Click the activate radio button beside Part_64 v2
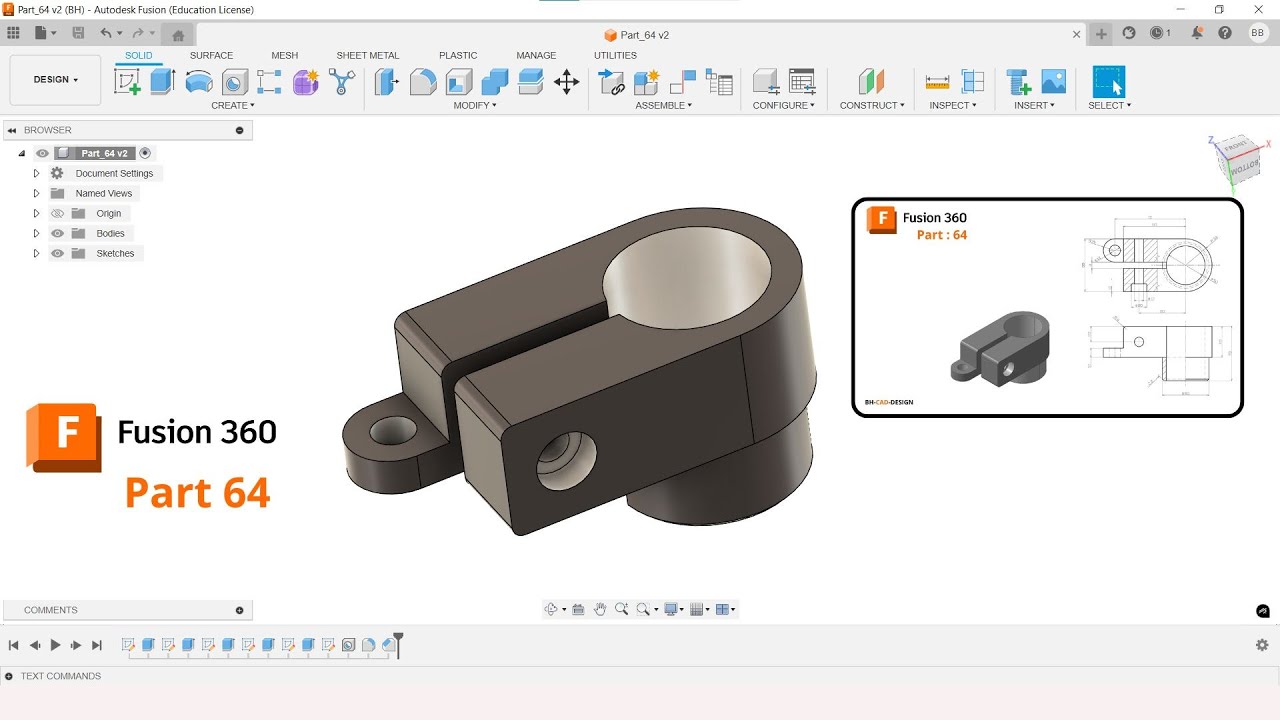Image resolution: width=1280 pixels, height=720 pixels. (145, 153)
